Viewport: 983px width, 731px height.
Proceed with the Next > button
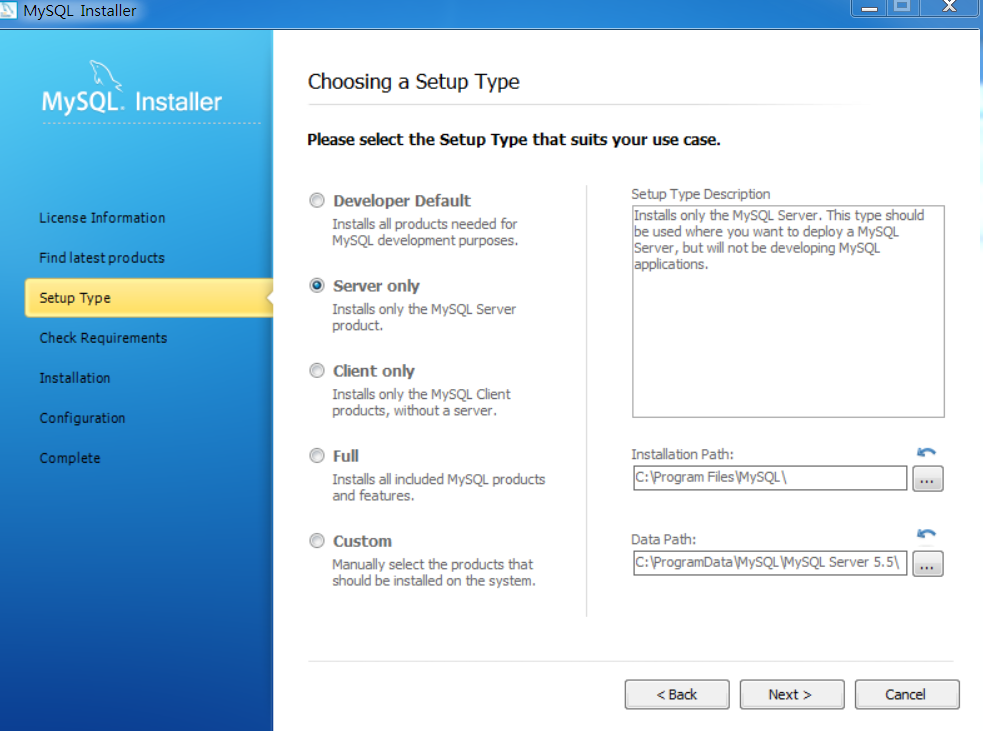792,695
